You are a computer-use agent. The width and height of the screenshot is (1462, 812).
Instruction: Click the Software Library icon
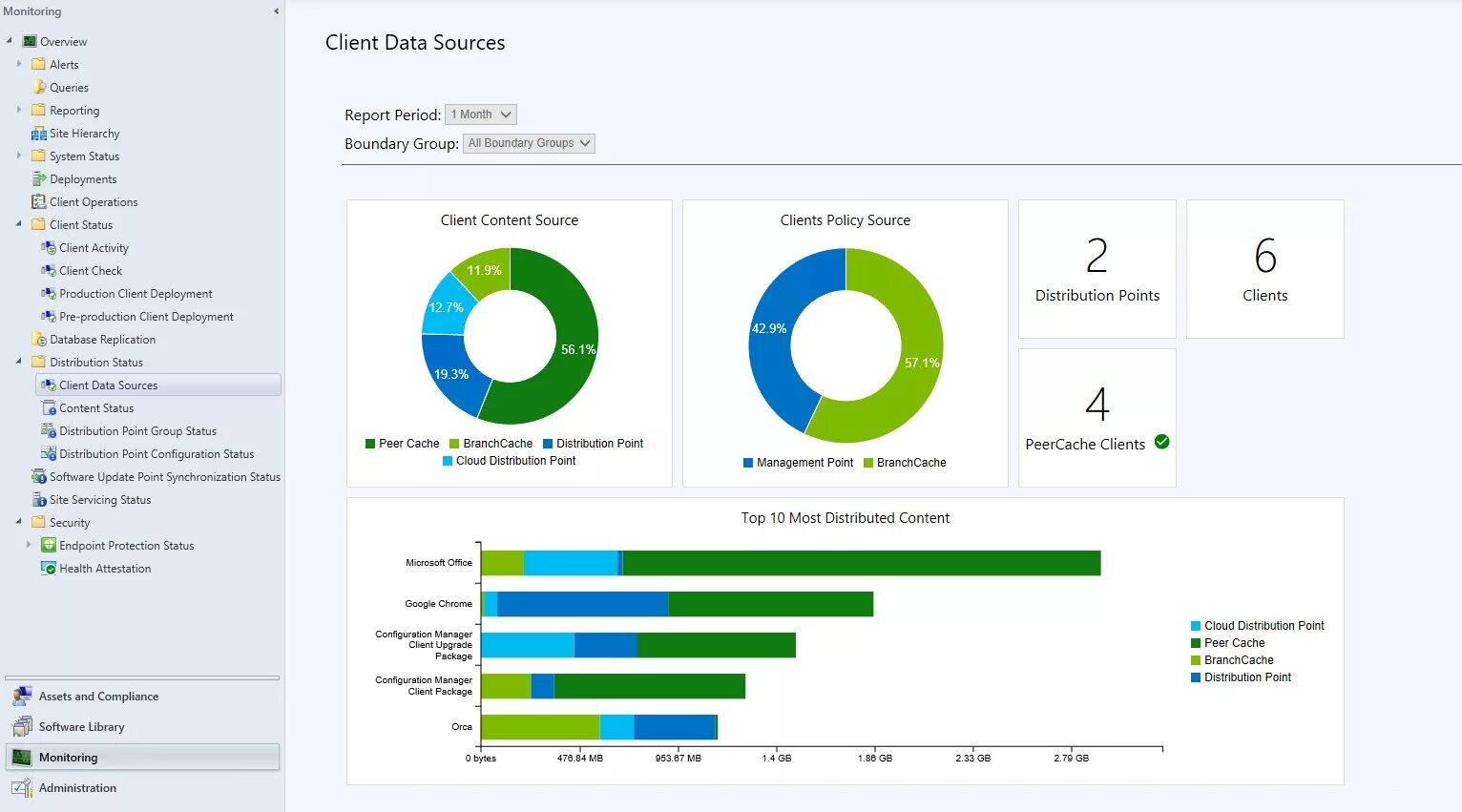coord(22,726)
